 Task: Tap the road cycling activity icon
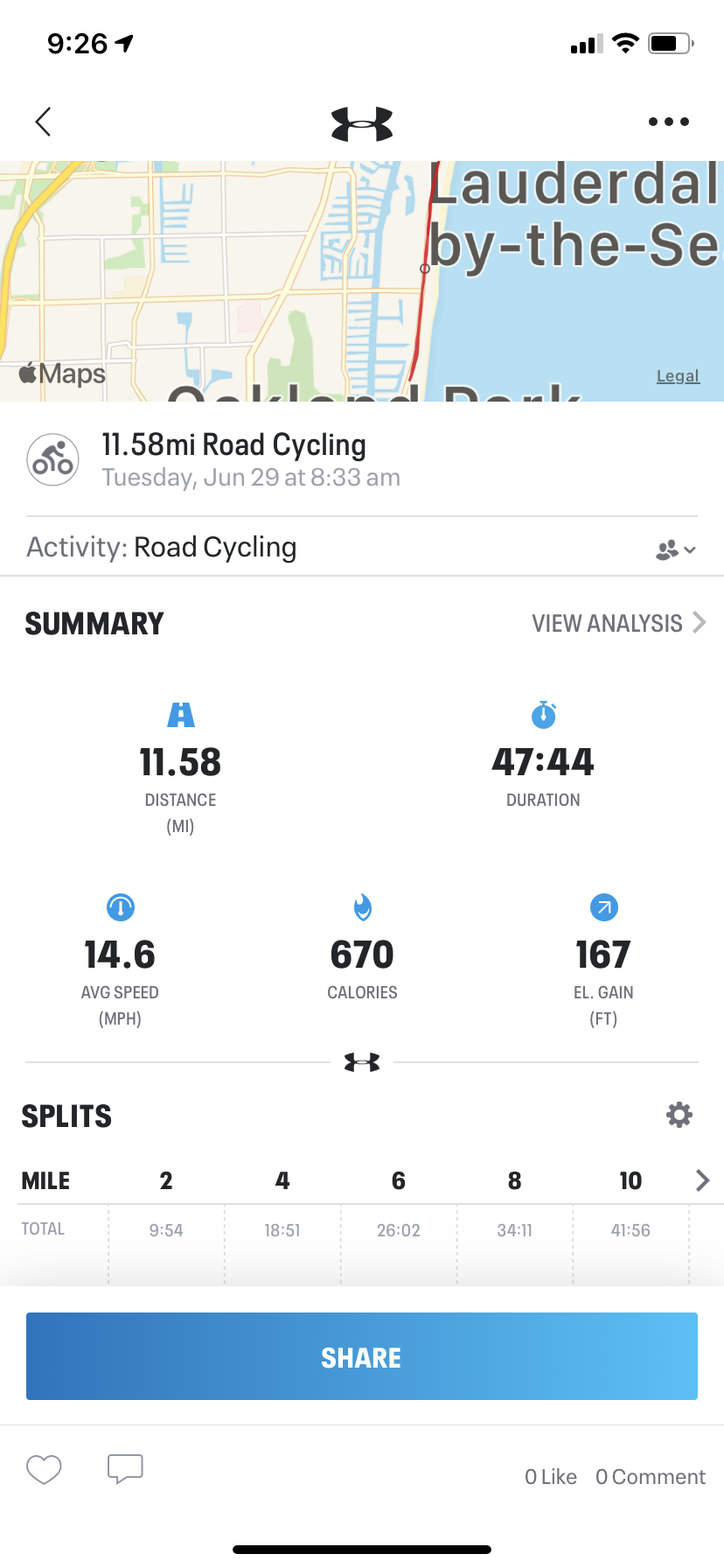52,459
